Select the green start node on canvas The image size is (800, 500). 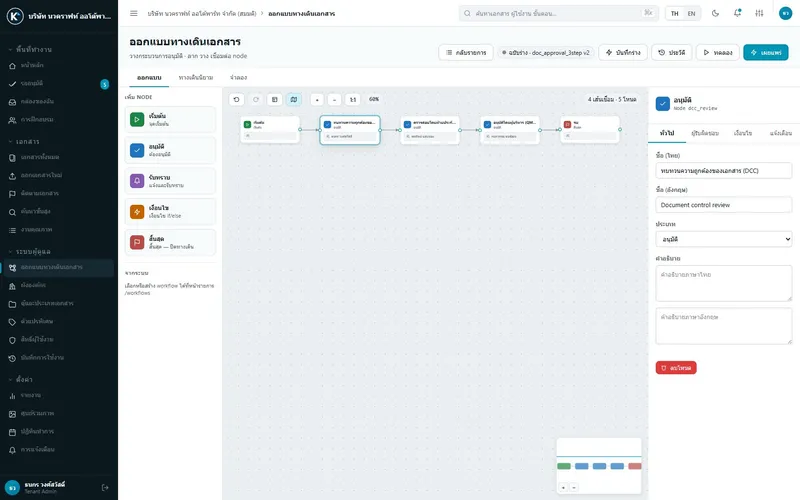click(270, 130)
